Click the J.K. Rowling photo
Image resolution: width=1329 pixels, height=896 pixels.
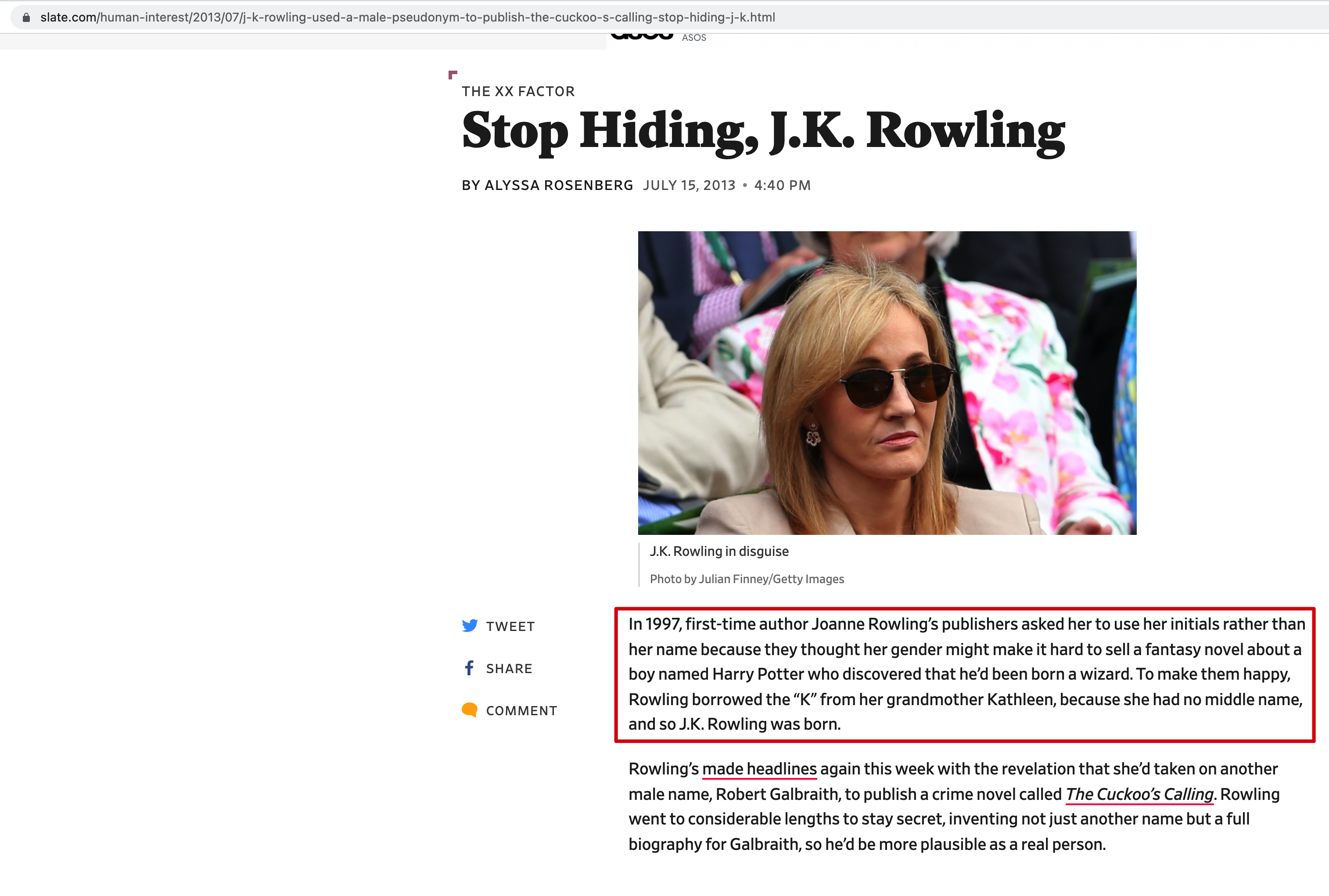887,383
